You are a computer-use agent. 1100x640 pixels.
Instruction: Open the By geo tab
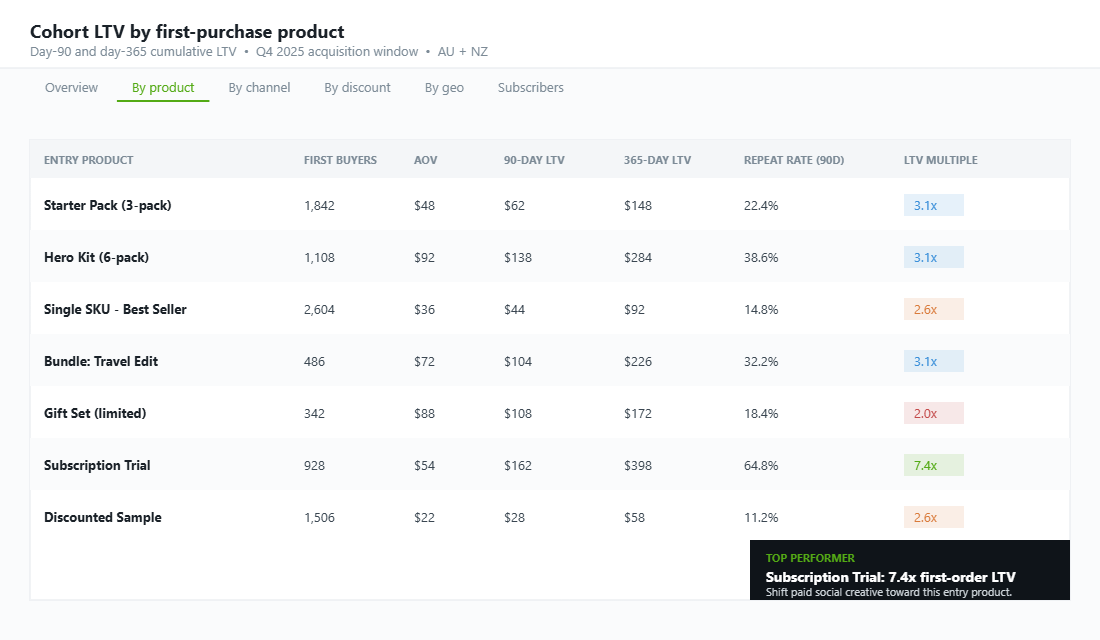coord(444,88)
